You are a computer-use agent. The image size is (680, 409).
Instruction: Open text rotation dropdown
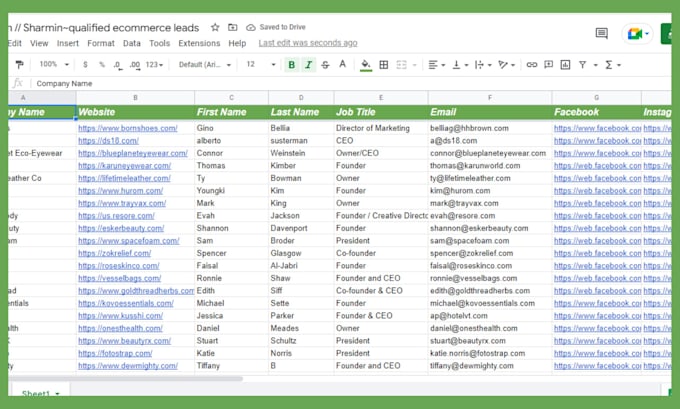pos(506,65)
